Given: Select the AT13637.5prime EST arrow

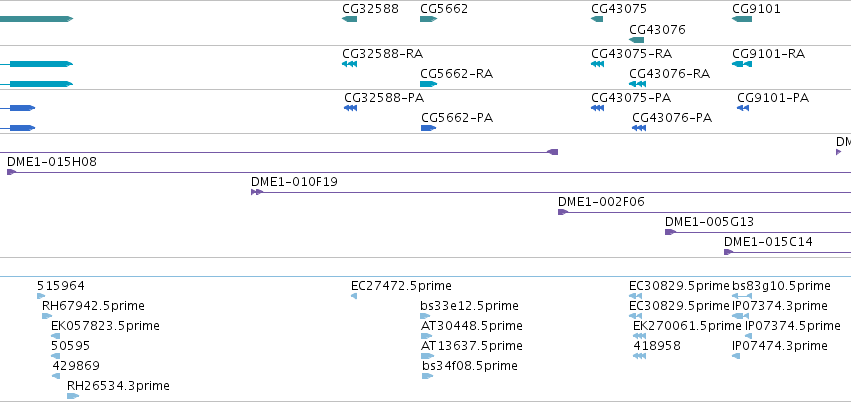Looking at the screenshot, I should click(427, 356).
